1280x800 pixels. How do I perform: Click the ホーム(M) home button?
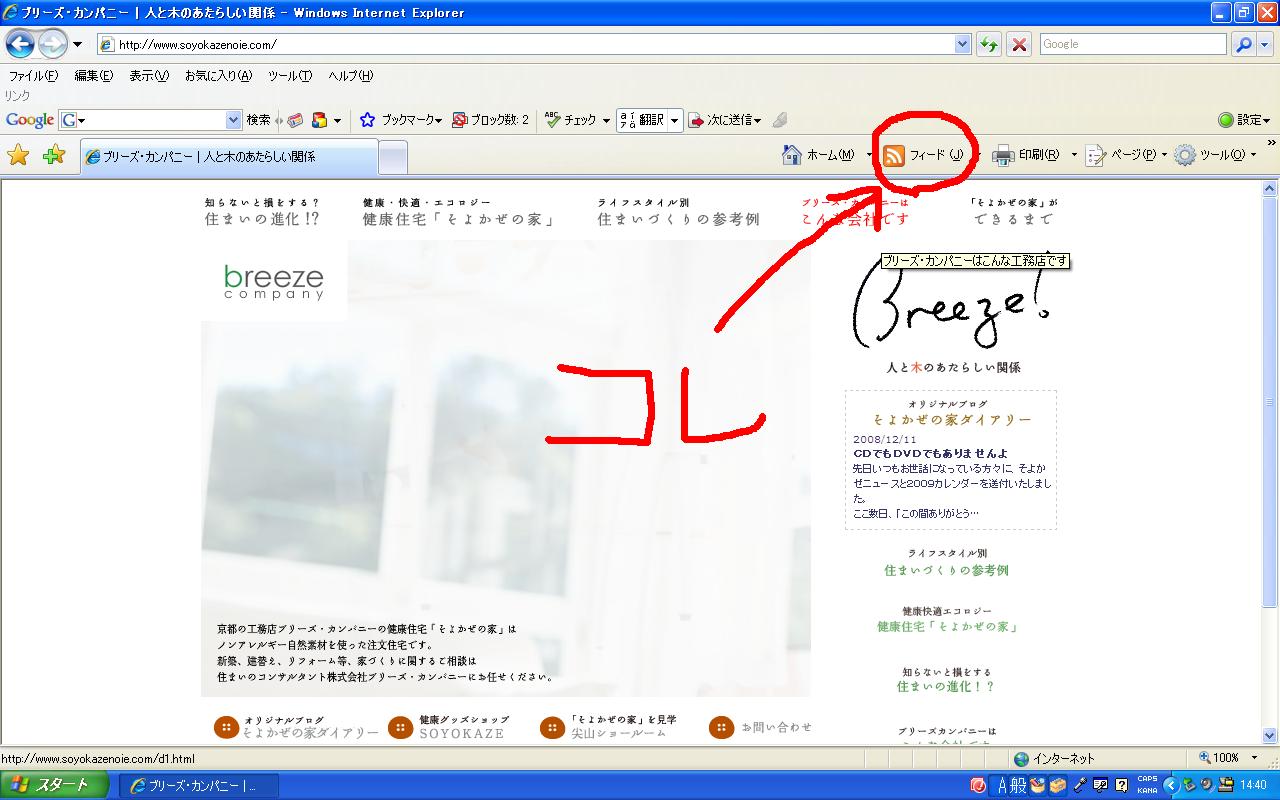click(x=819, y=155)
